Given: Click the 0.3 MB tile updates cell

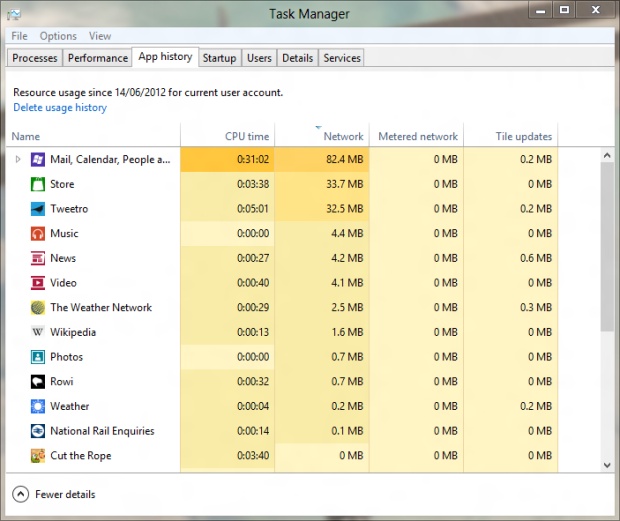Looking at the screenshot, I should 510,308.
